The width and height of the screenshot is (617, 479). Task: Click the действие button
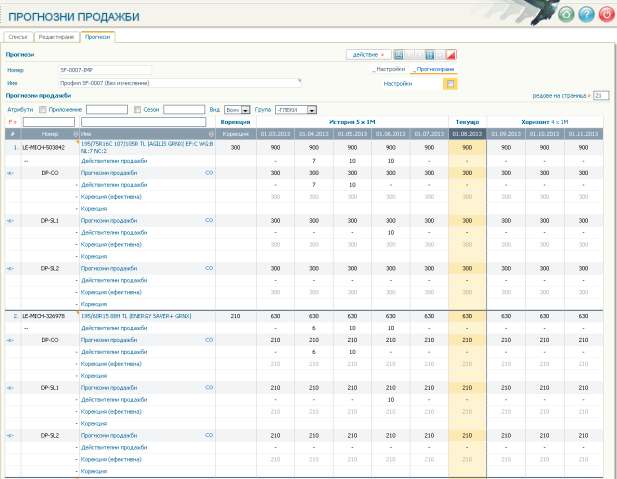click(x=369, y=55)
